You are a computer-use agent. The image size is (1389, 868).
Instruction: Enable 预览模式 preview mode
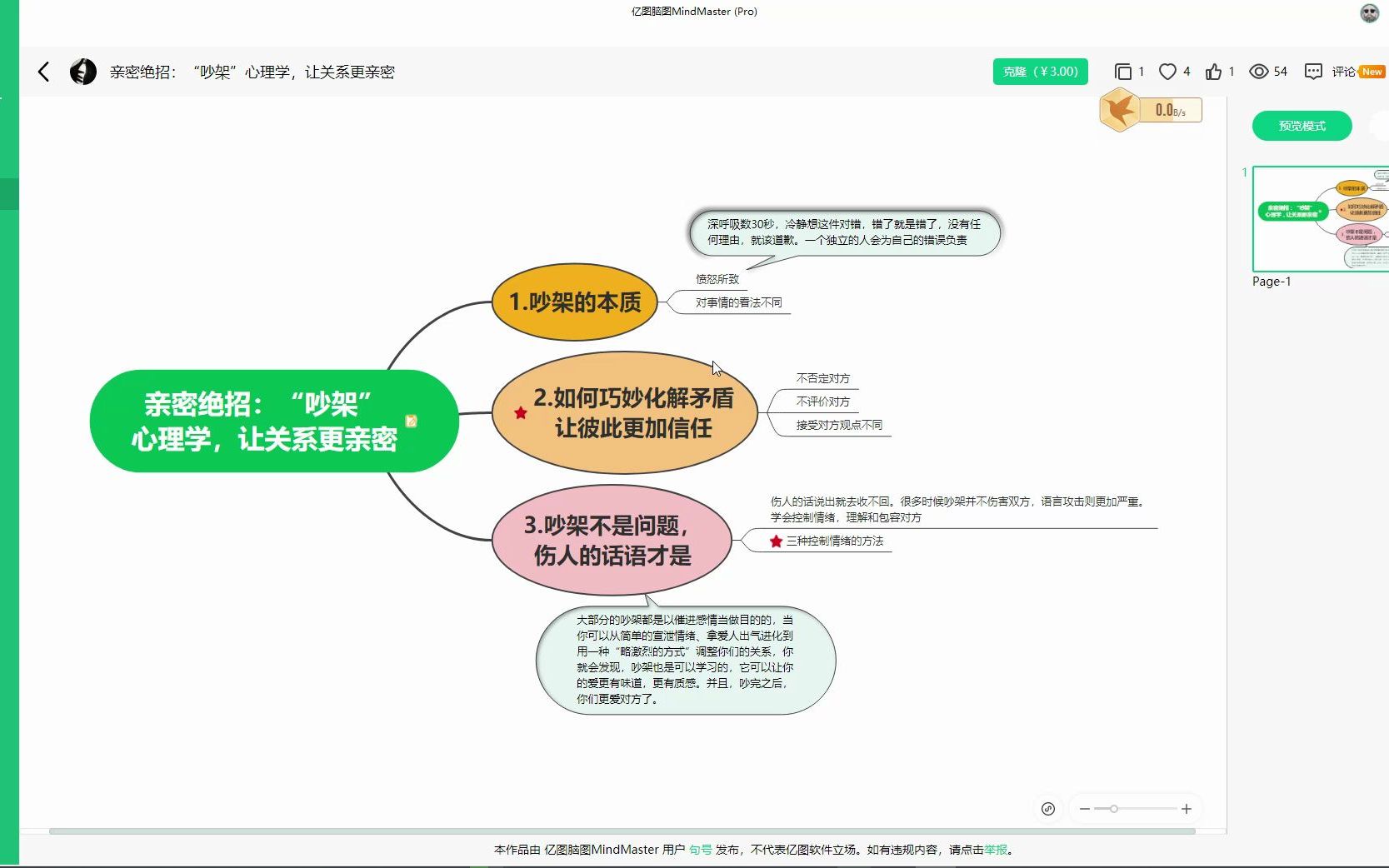[1302, 126]
